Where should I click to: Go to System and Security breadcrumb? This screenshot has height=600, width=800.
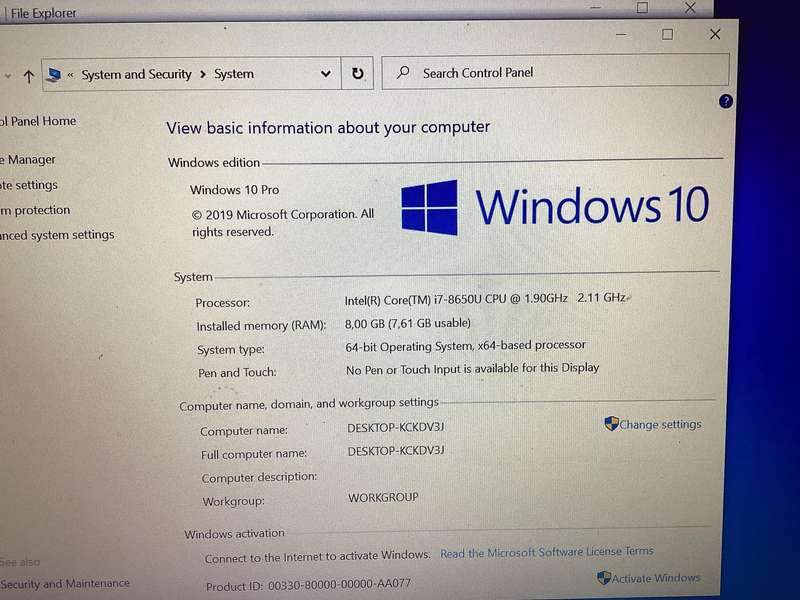click(136, 74)
